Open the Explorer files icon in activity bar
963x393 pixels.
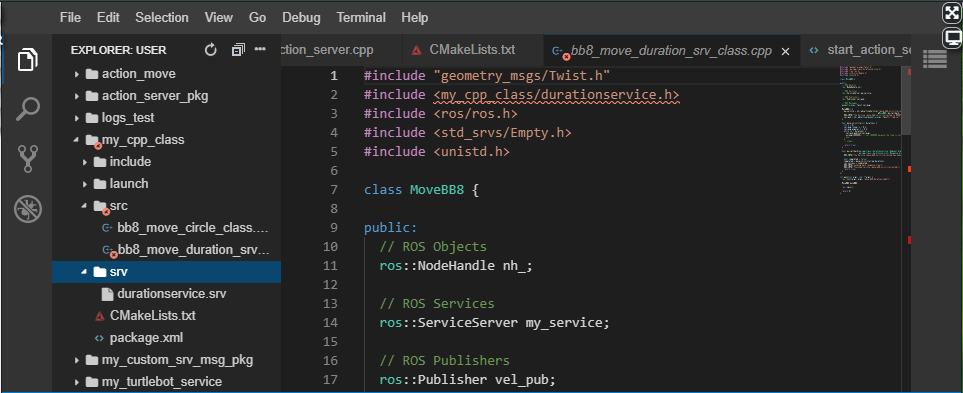pos(28,59)
